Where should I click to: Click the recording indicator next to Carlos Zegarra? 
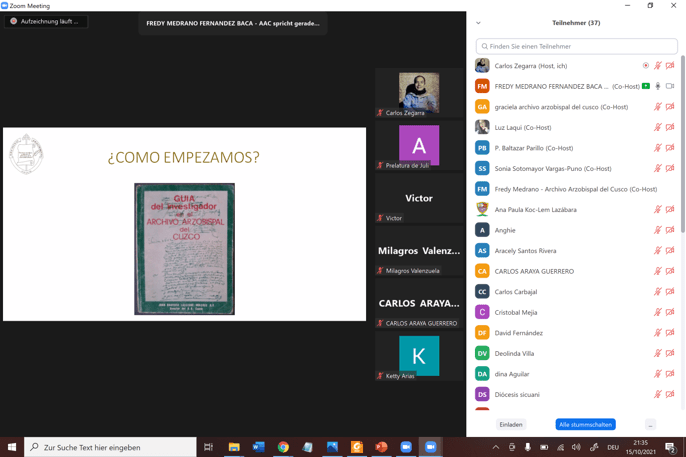[646, 66]
